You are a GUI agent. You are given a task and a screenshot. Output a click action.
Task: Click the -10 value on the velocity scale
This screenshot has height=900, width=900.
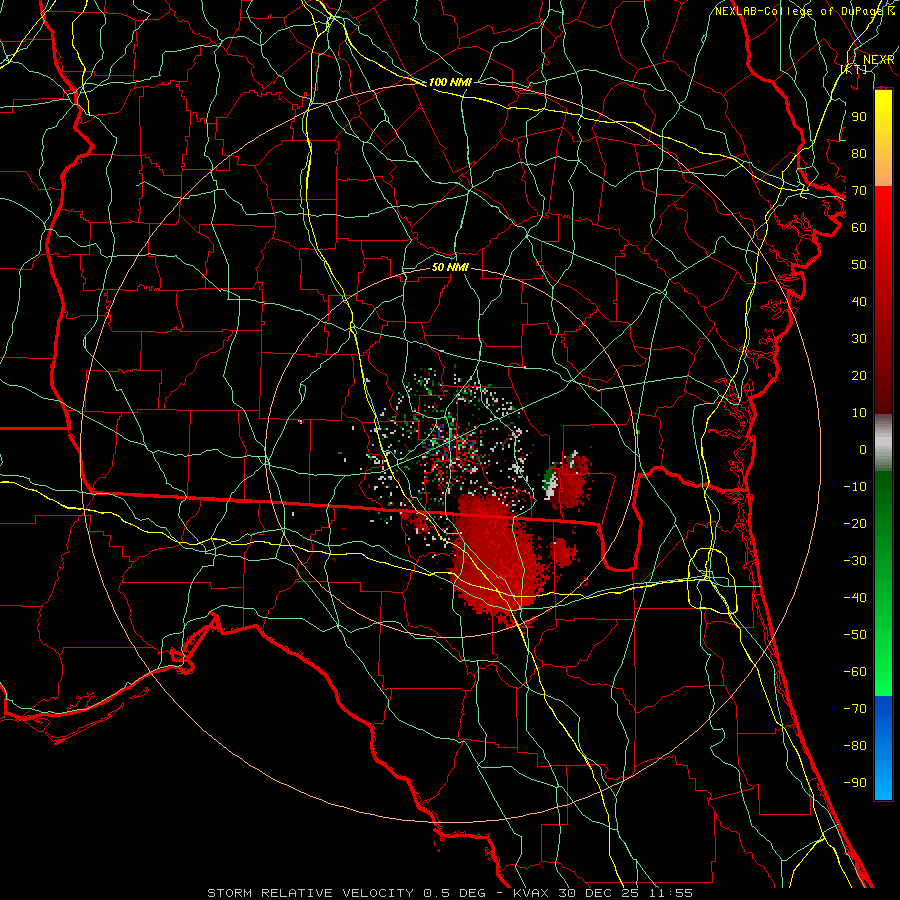(855, 487)
